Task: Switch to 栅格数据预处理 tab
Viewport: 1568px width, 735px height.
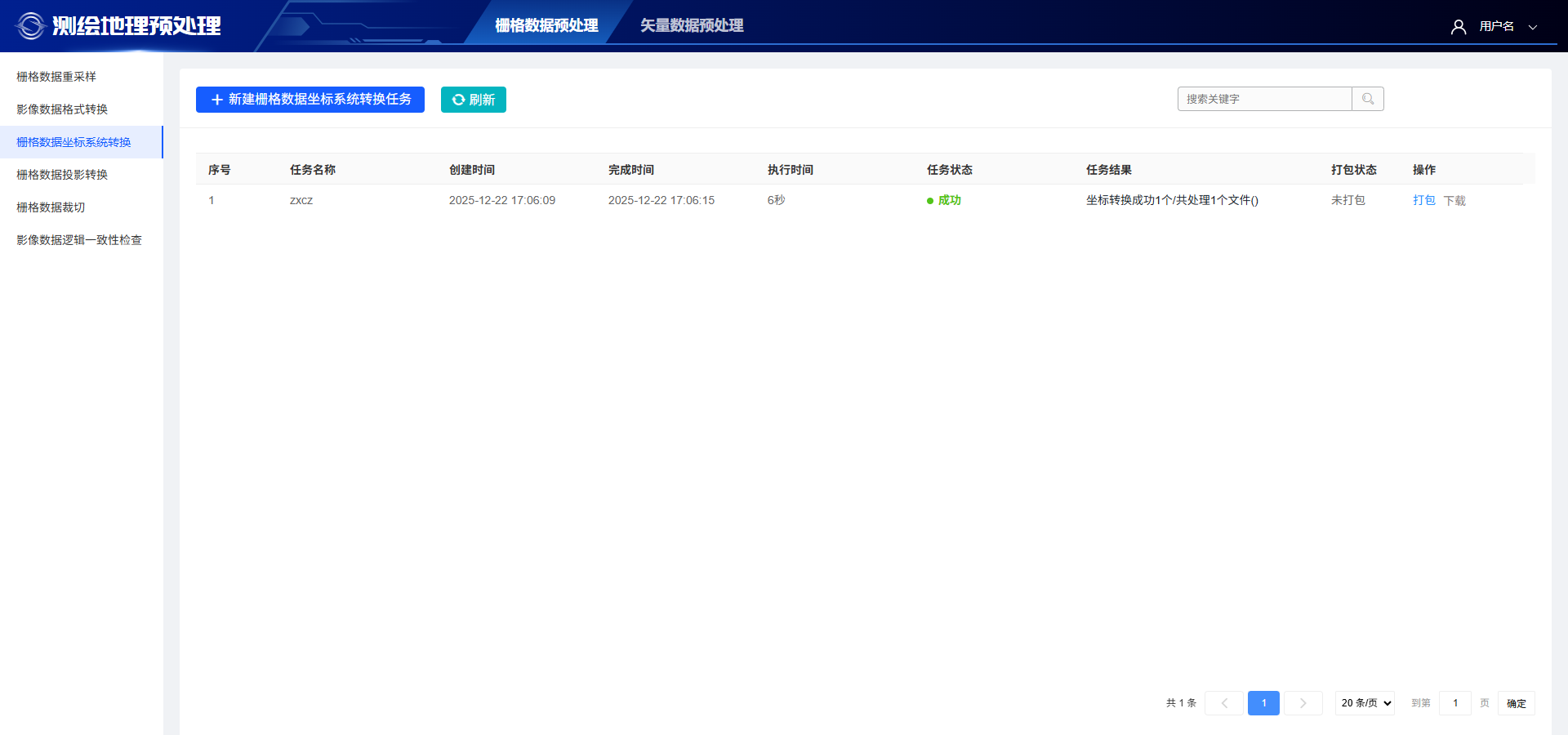Action: 546,26
